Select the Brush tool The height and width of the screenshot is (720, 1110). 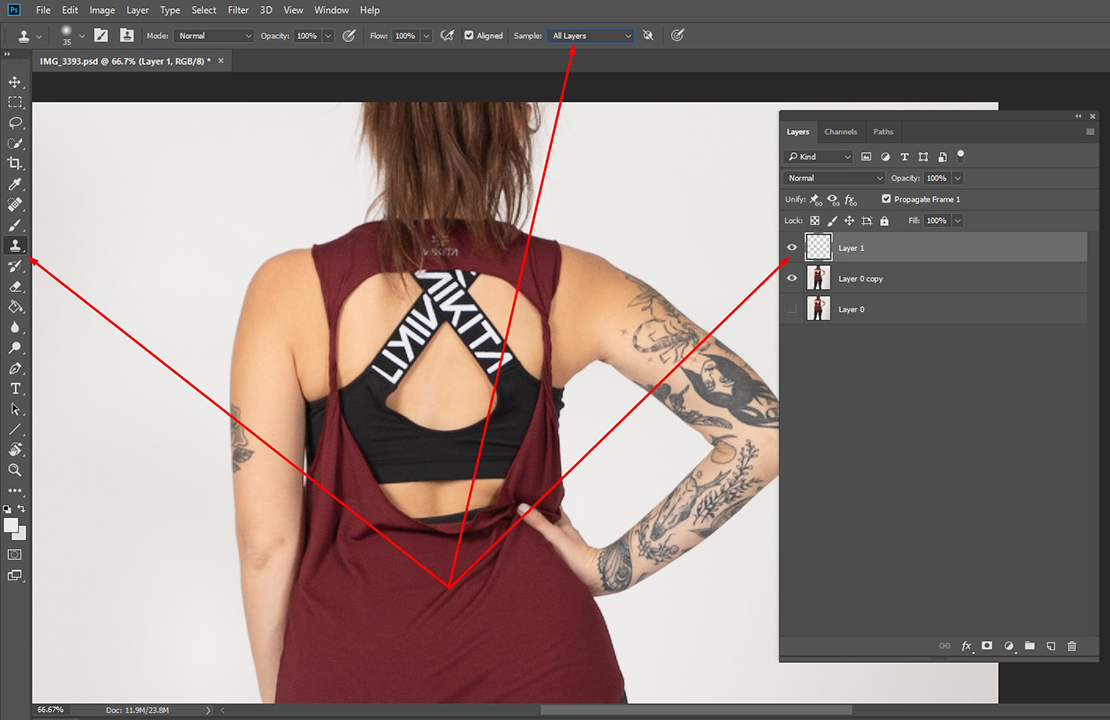pos(15,225)
